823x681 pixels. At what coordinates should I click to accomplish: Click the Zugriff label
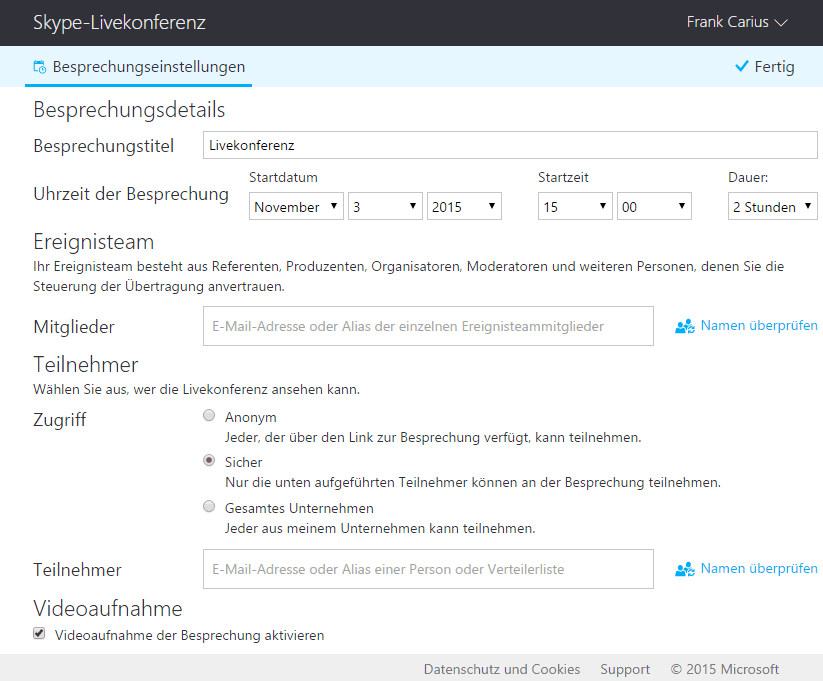(x=59, y=420)
